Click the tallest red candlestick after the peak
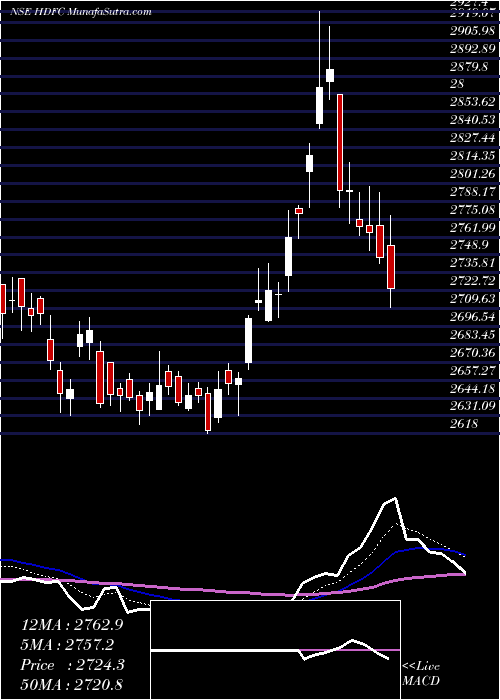 point(340,142)
